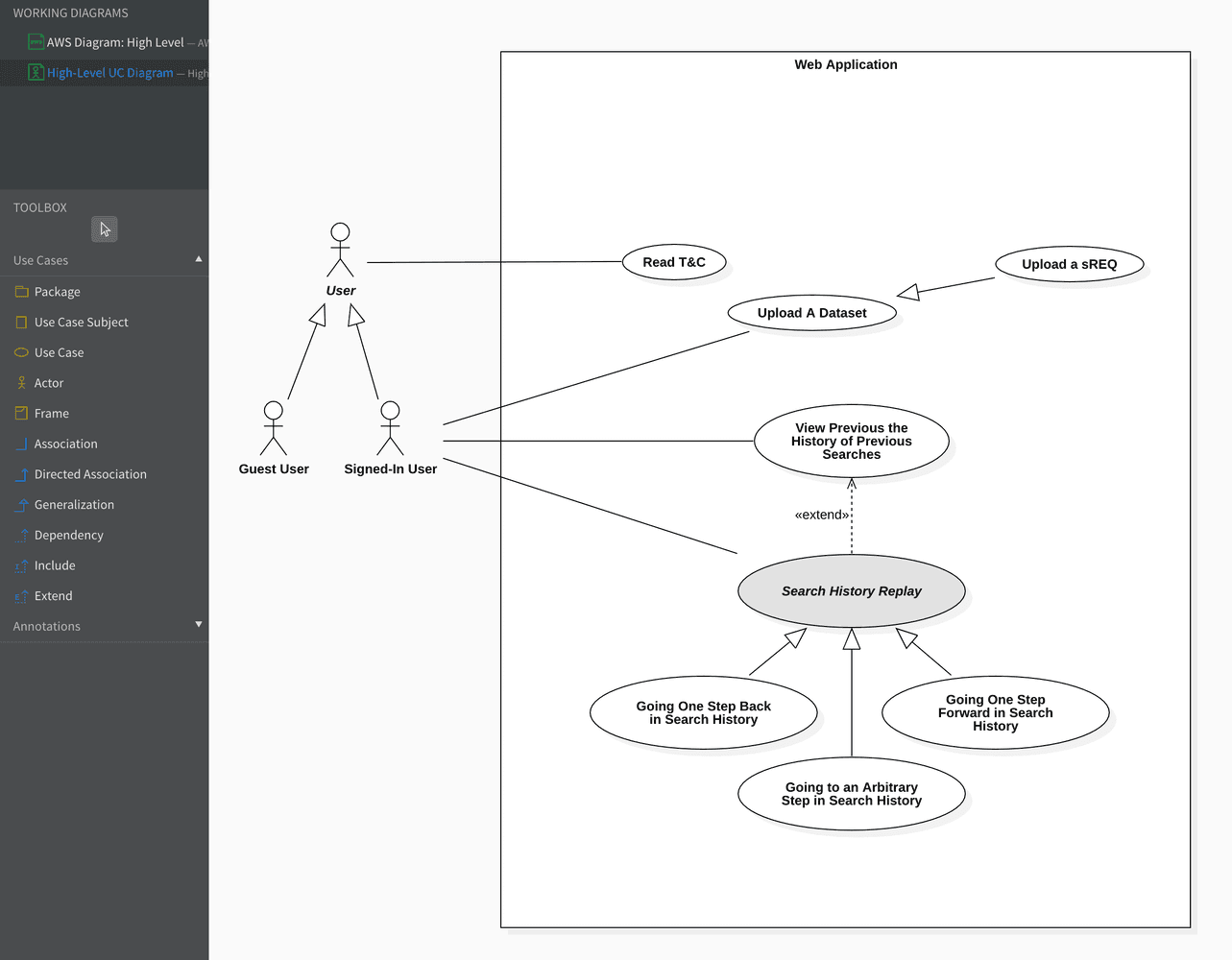Select the Read T&C use case
This screenshot has height=960, width=1232.
[x=673, y=262]
